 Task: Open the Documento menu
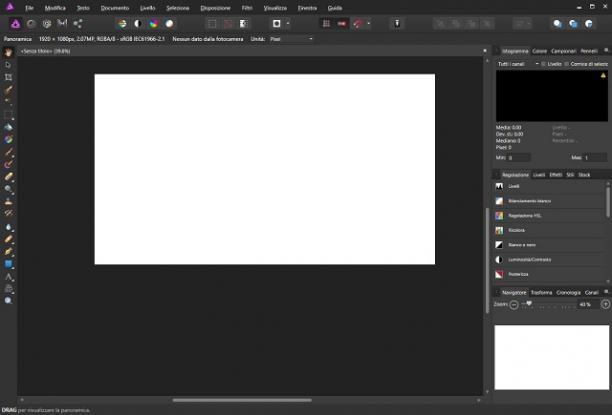pos(115,8)
